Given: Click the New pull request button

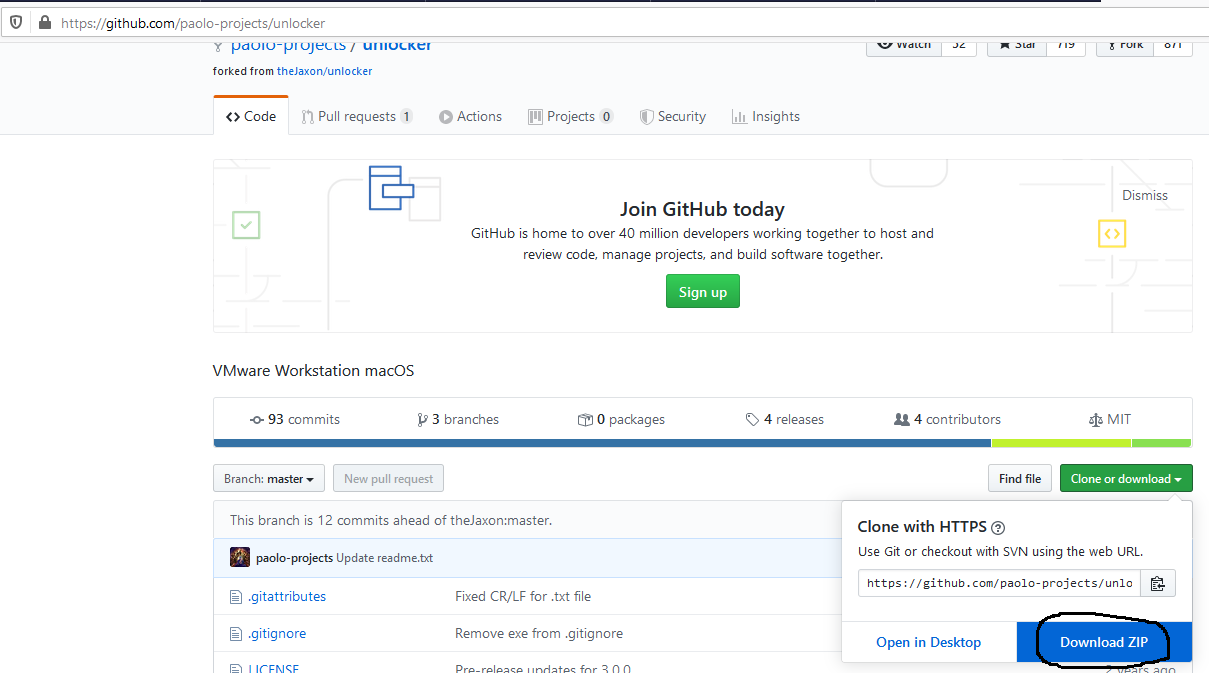Looking at the screenshot, I should pos(388,479).
